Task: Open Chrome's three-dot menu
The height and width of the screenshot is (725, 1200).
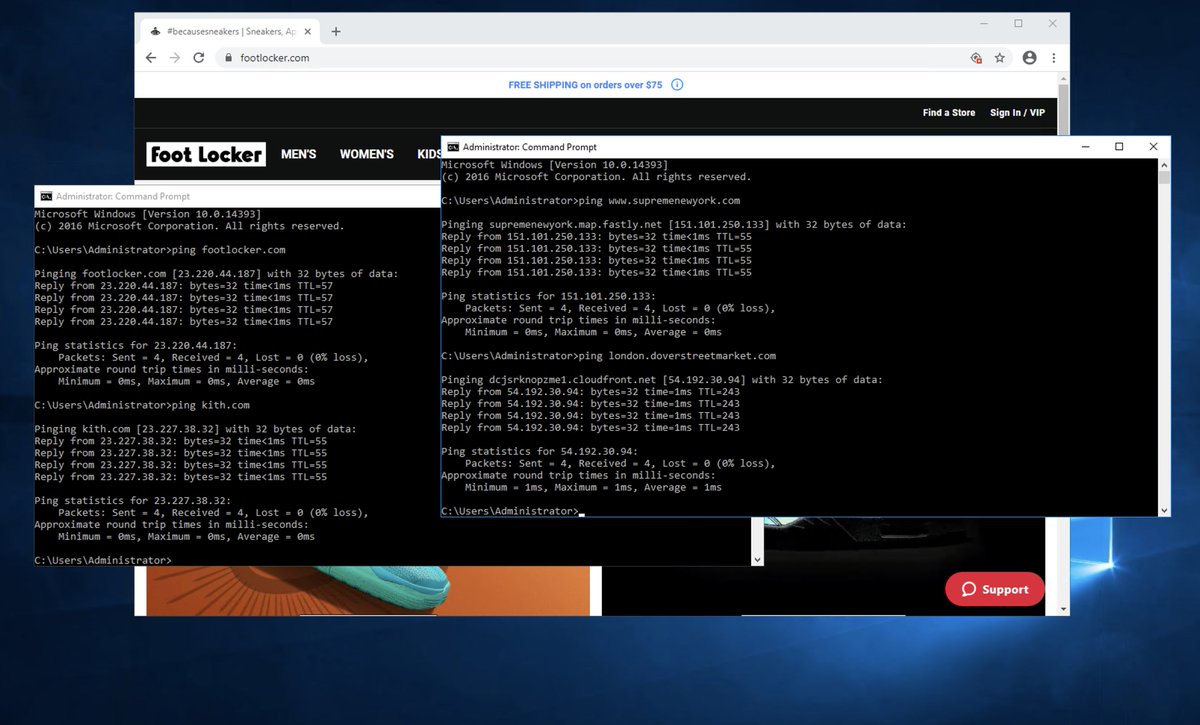Action: point(1055,58)
